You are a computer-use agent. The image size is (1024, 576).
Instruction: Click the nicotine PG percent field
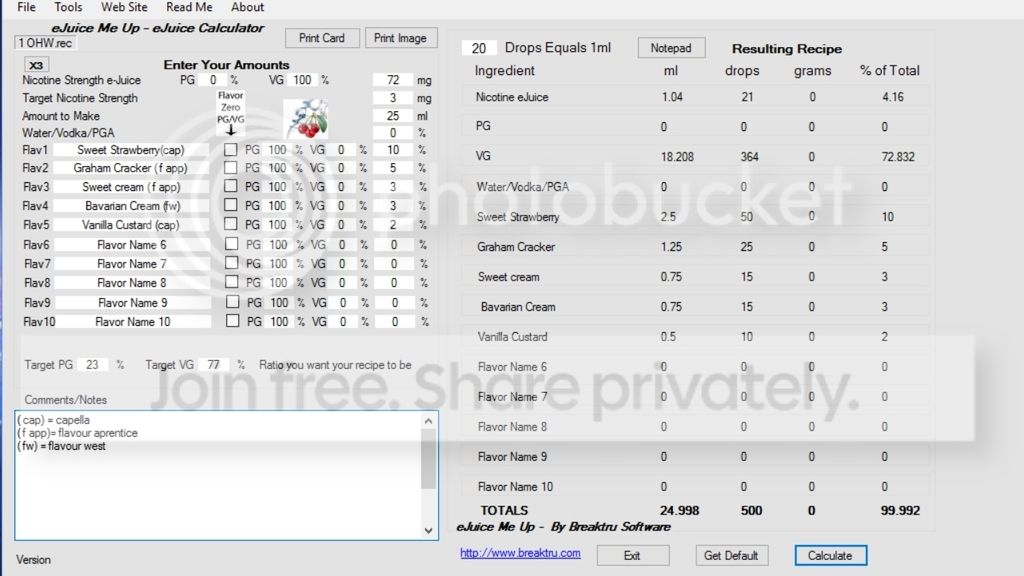212,80
